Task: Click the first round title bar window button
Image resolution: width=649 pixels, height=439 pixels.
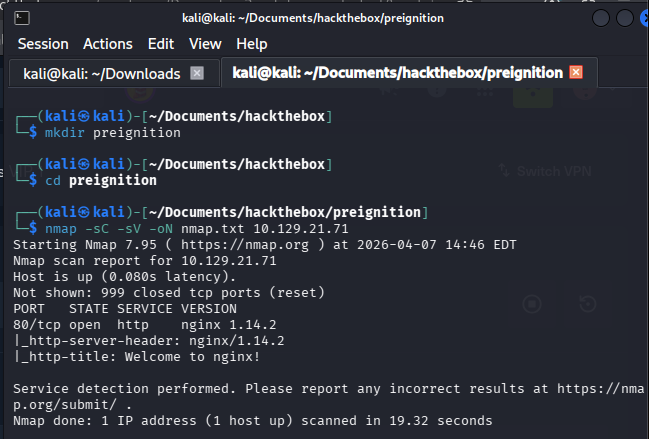Action: coord(601,18)
